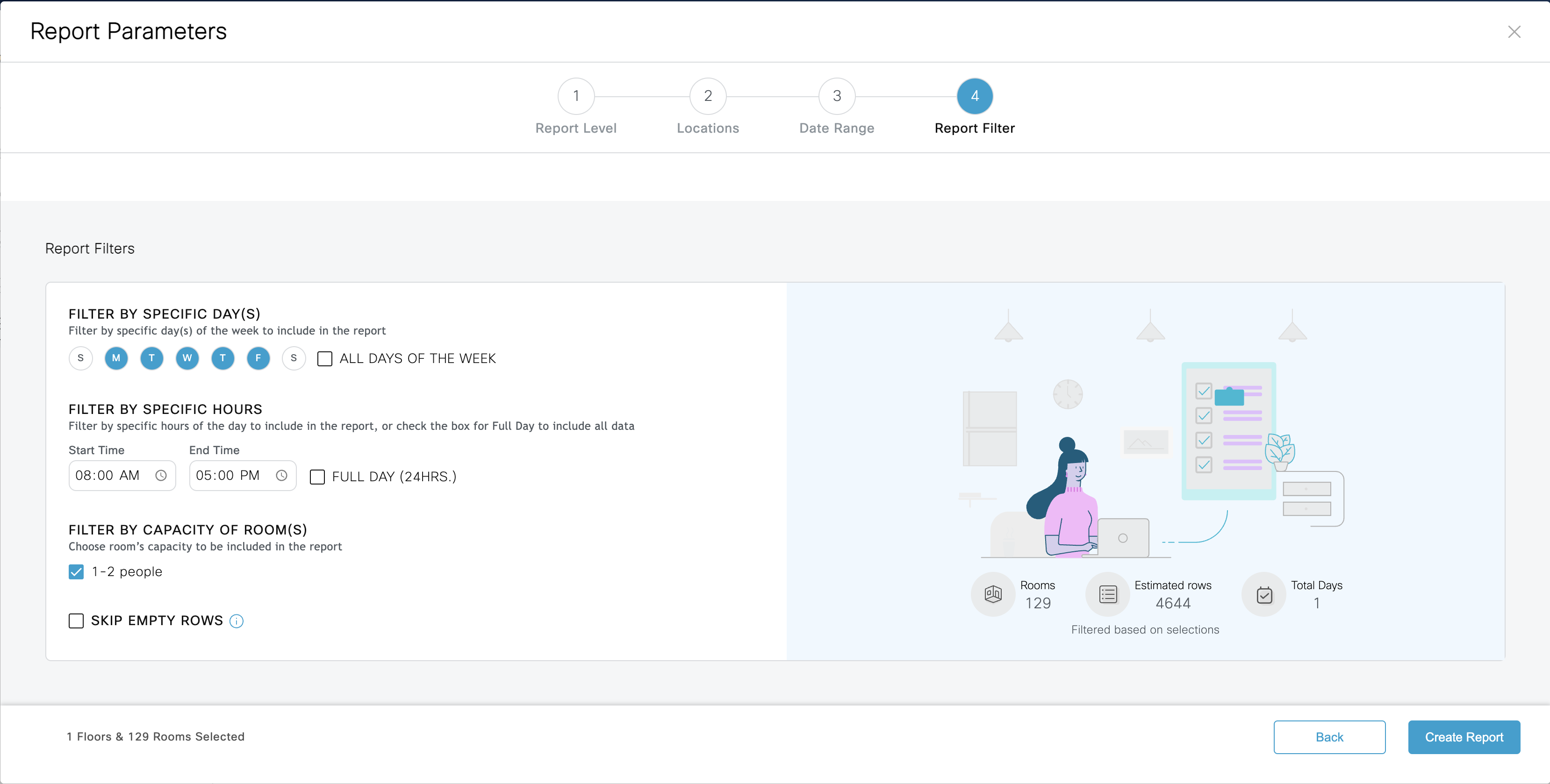The width and height of the screenshot is (1550, 784).
Task: Toggle the Wednesday day circle
Action: pyautogui.click(x=187, y=358)
